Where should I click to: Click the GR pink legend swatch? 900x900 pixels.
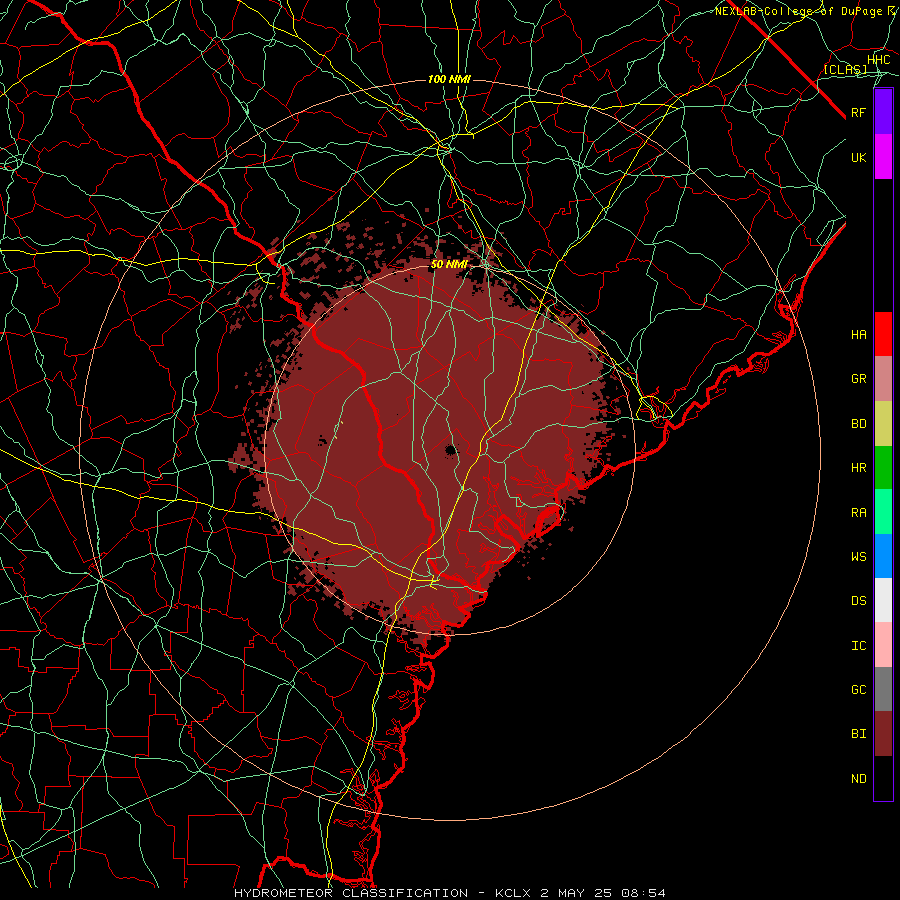coord(883,379)
